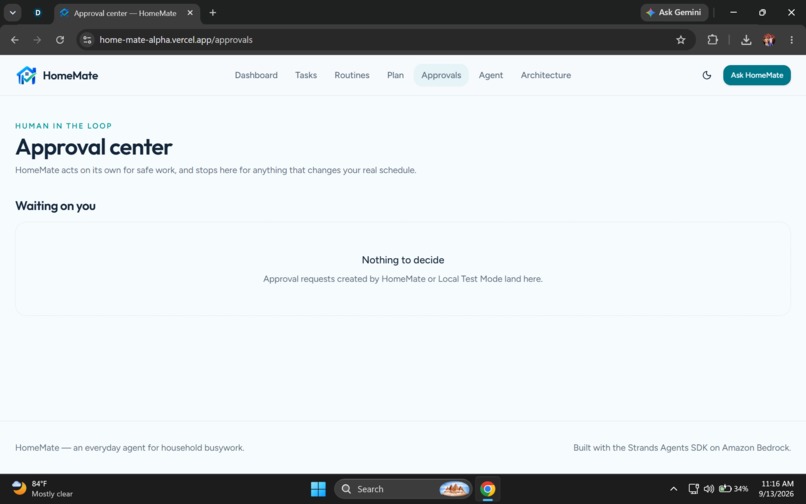Open the Windows Start button

tap(318, 489)
